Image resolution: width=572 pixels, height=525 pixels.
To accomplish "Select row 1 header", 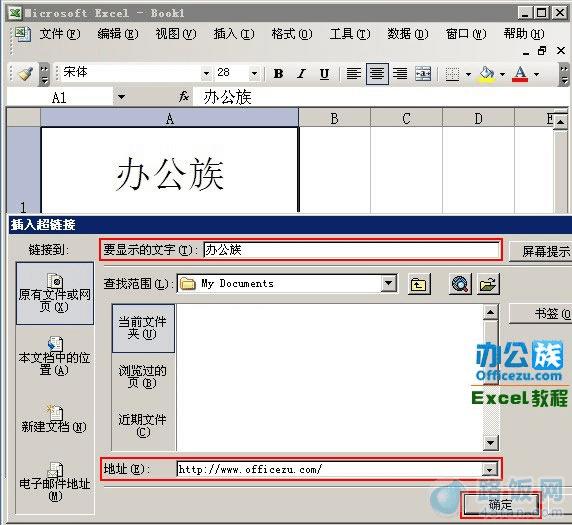I will point(23,170).
